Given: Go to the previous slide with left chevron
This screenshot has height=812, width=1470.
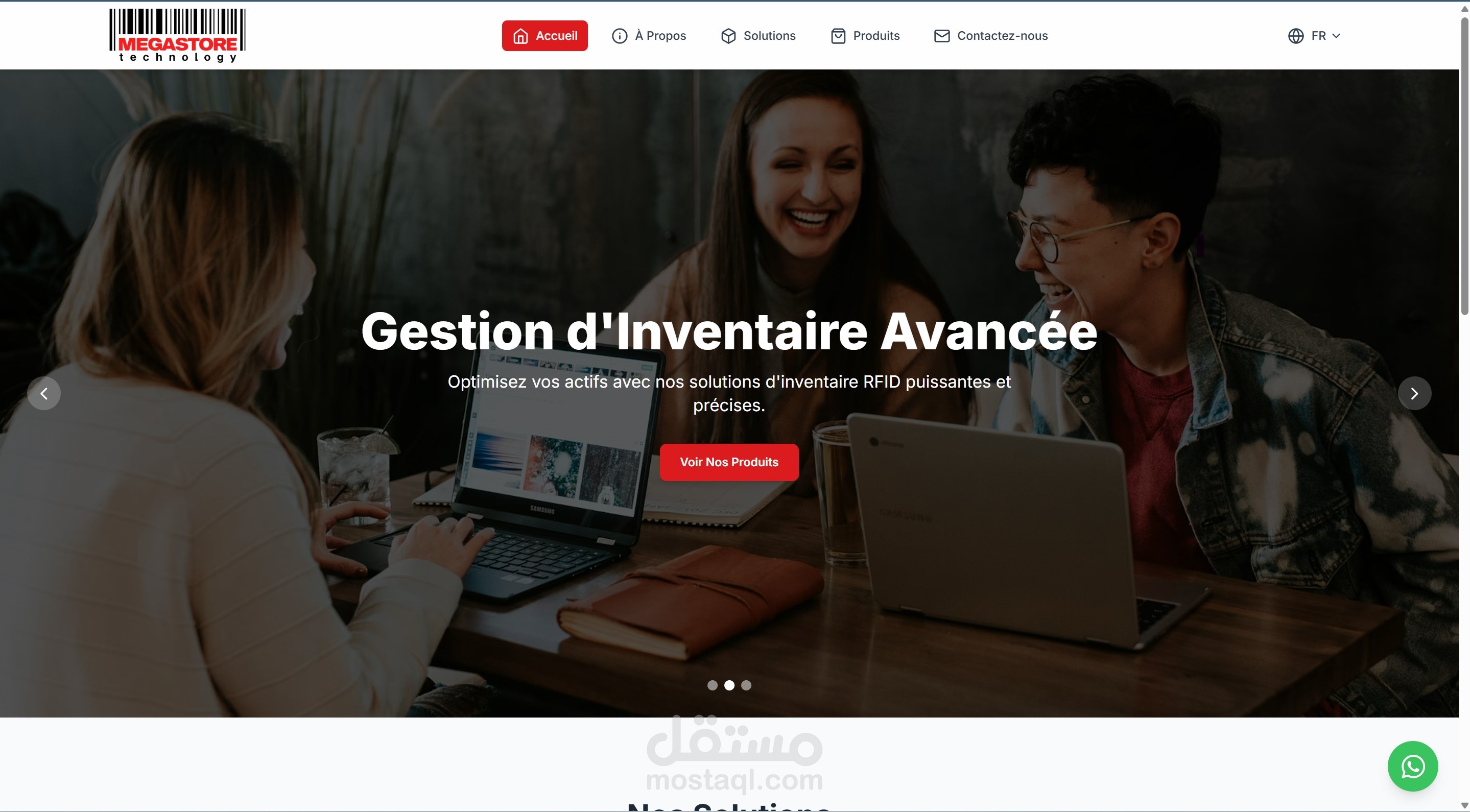Looking at the screenshot, I should (x=44, y=393).
